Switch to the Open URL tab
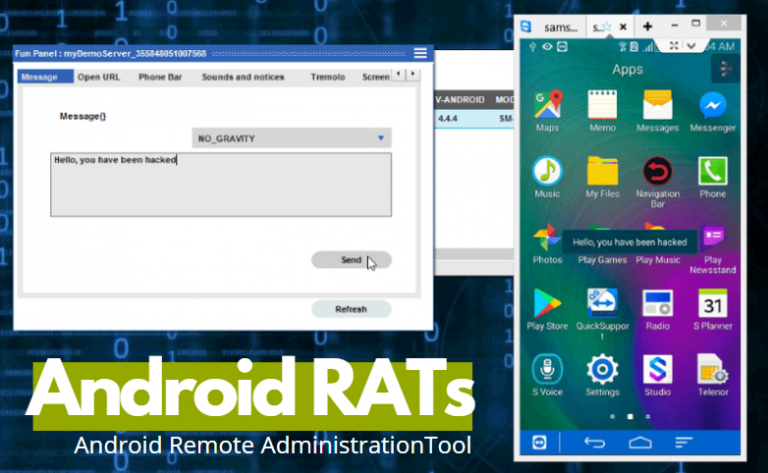The image size is (768, 473). coord(98,77)
